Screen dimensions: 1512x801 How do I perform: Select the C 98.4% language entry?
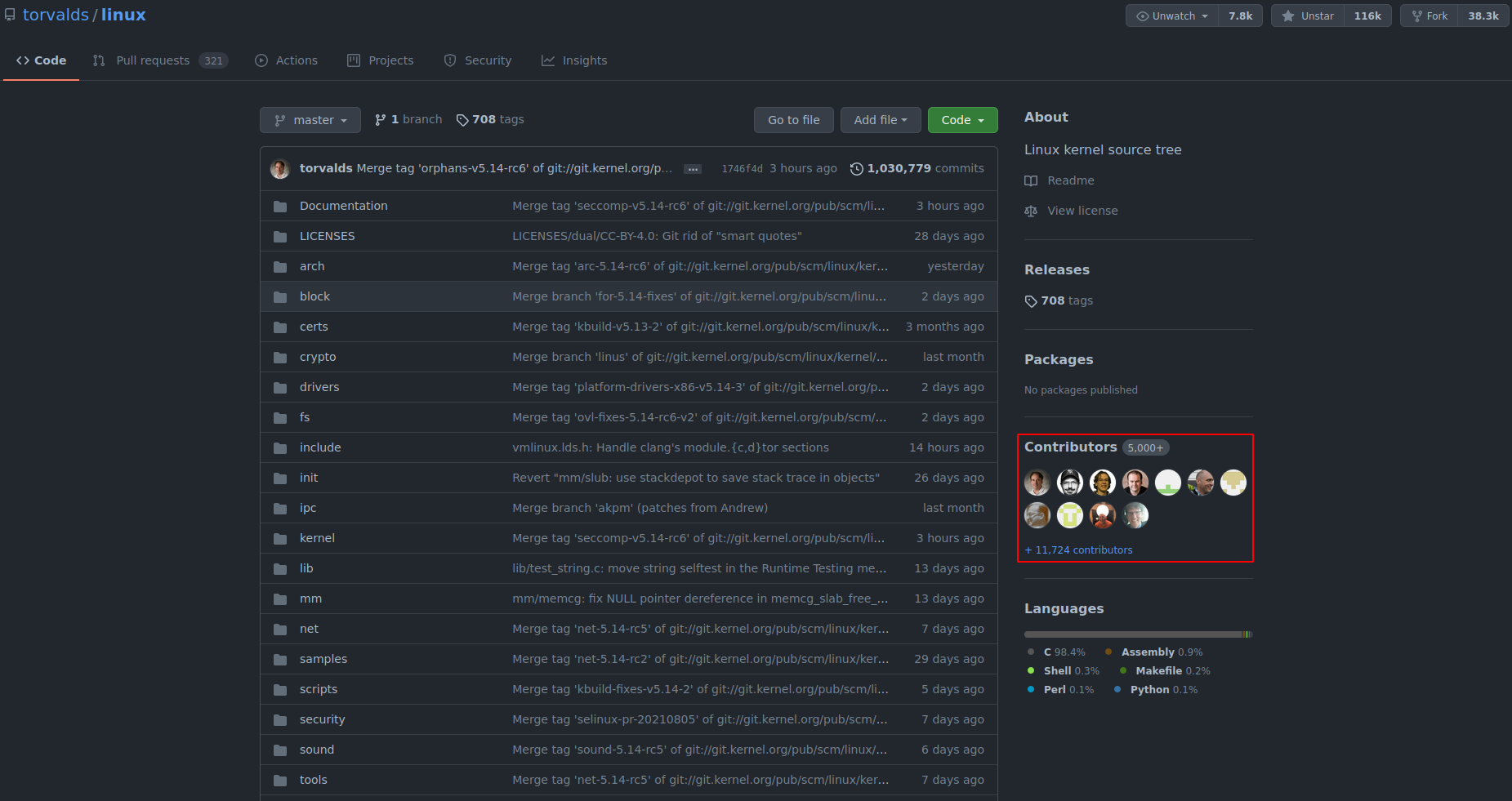coord(1056,652)
